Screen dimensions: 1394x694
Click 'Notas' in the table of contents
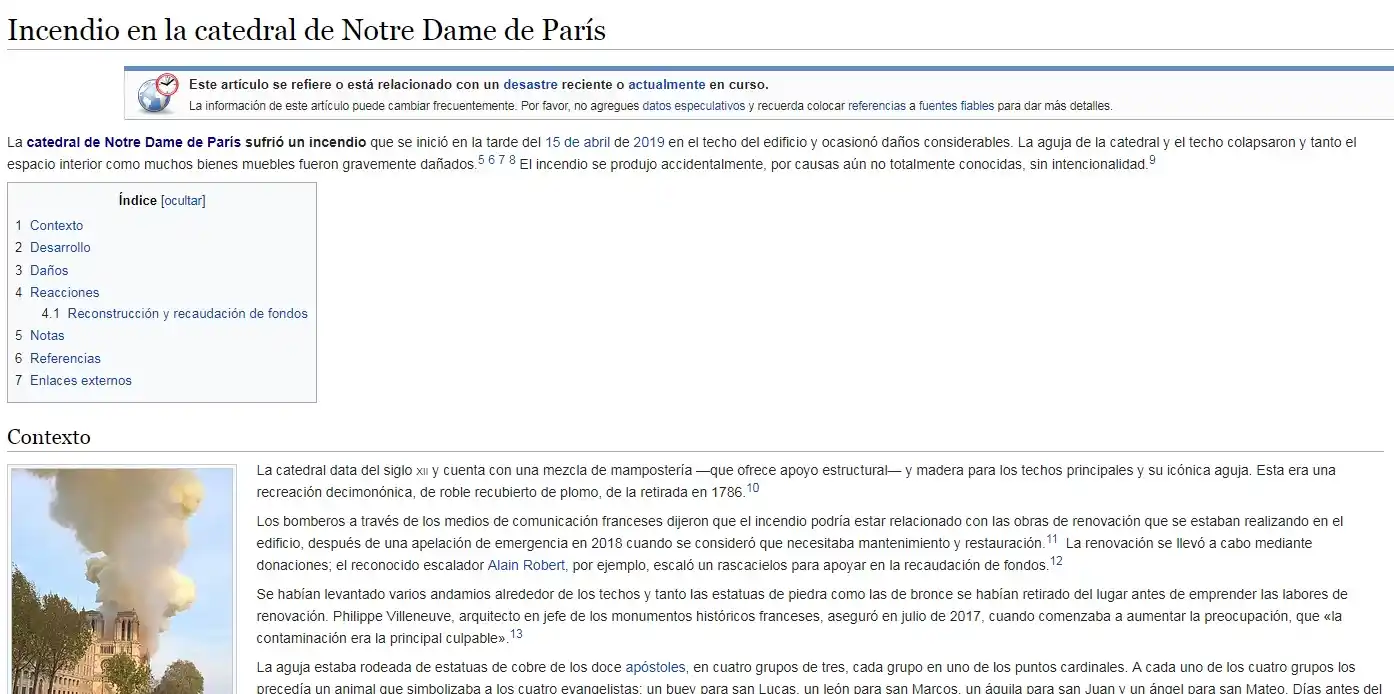[x=46, y=335]
